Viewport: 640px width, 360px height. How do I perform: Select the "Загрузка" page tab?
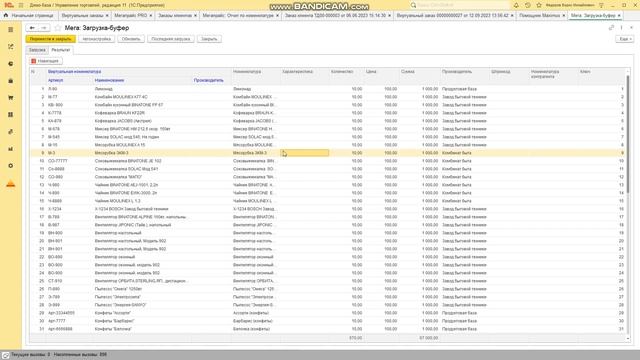tap(37, 50)
